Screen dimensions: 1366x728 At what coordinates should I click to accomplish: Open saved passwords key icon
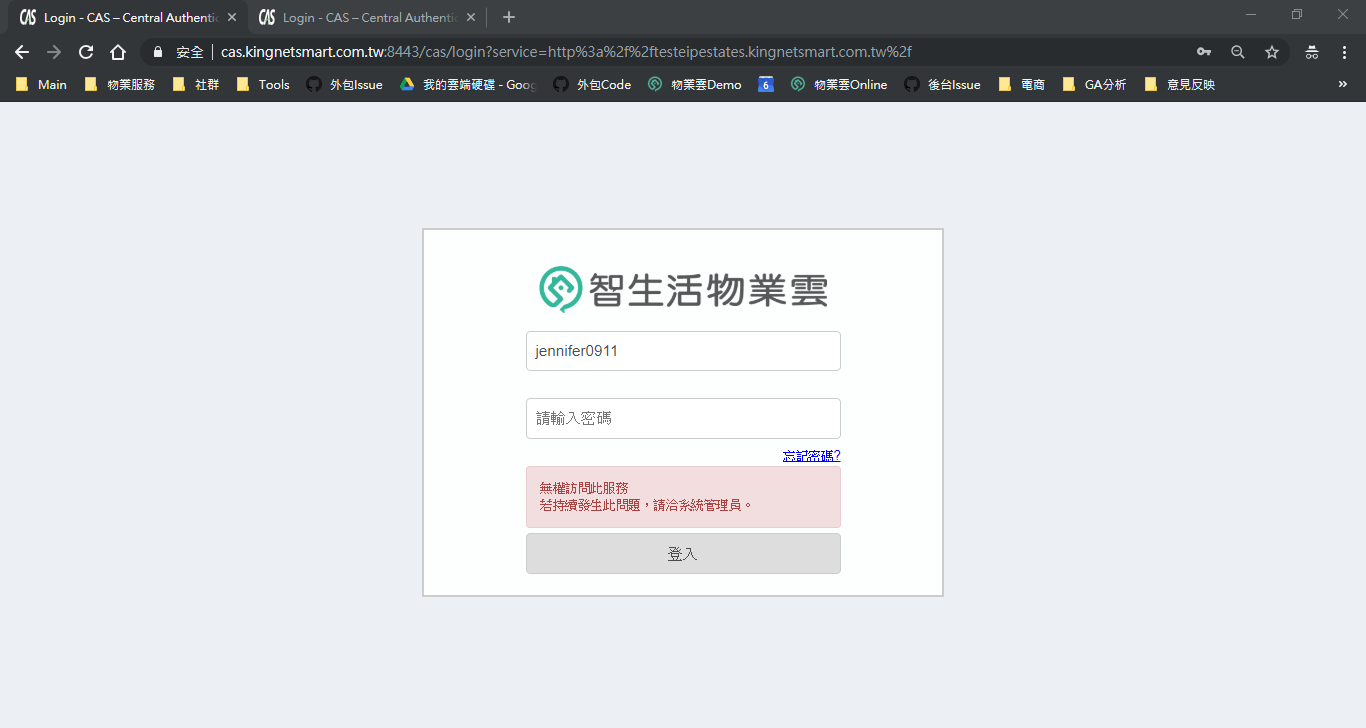1204,52
